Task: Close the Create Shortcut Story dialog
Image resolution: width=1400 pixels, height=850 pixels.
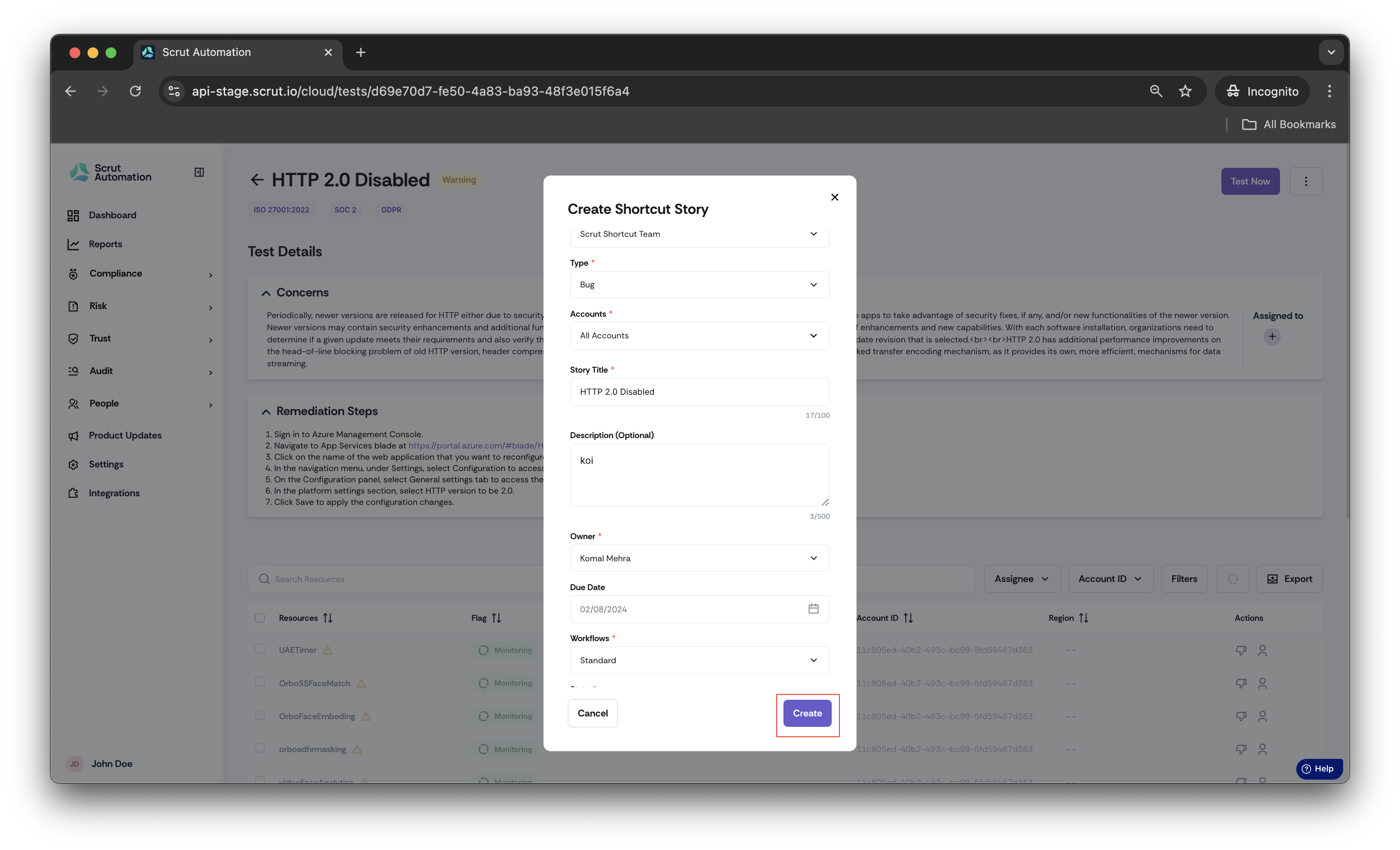Action: [x=834, y=197]
